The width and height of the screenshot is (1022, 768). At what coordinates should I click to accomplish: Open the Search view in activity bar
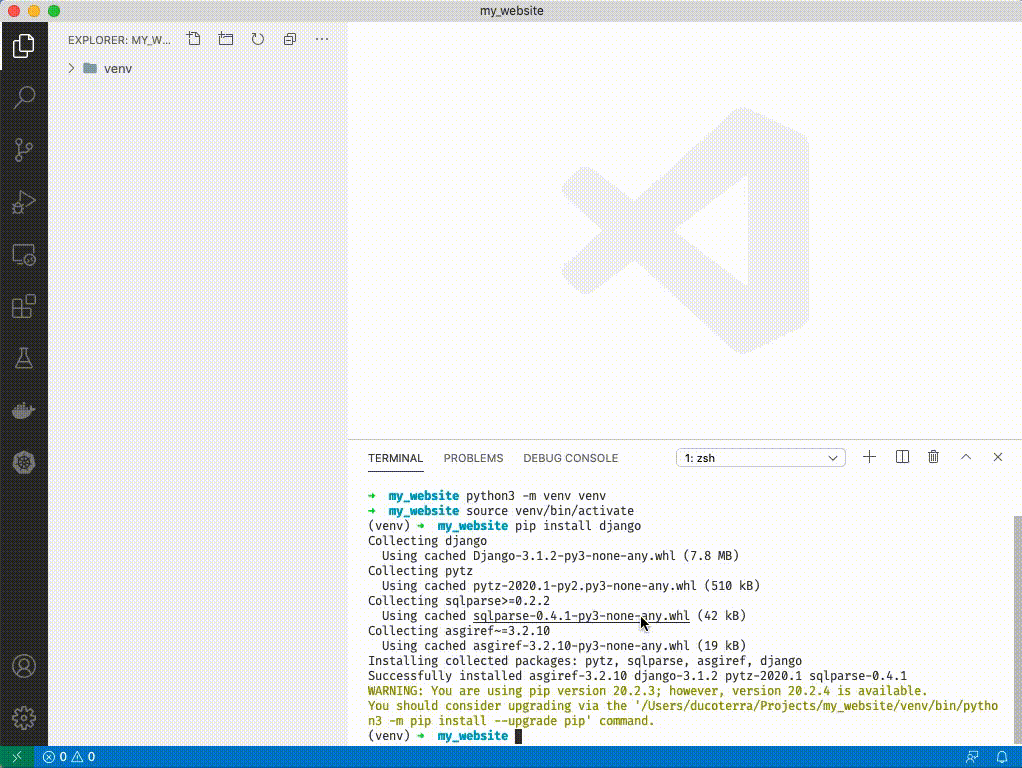point(23,97)
